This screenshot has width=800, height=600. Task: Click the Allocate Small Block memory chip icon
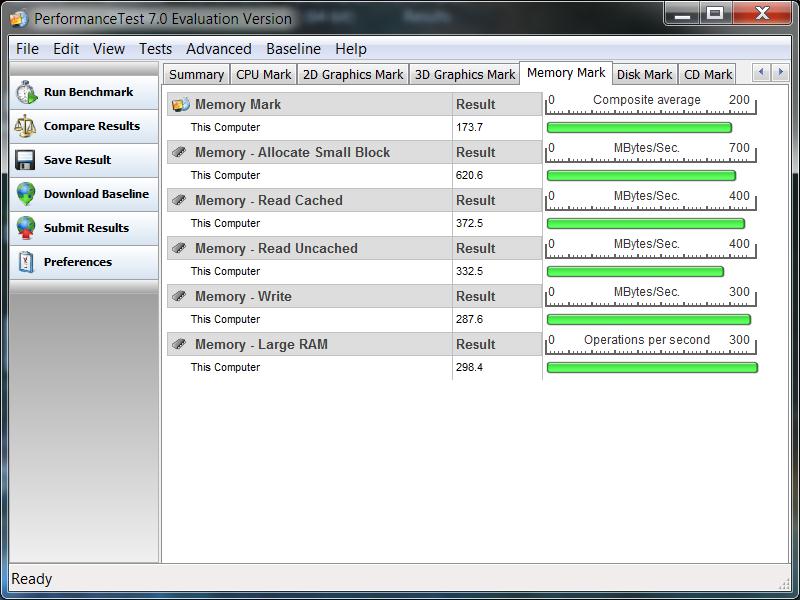(179, 152)
